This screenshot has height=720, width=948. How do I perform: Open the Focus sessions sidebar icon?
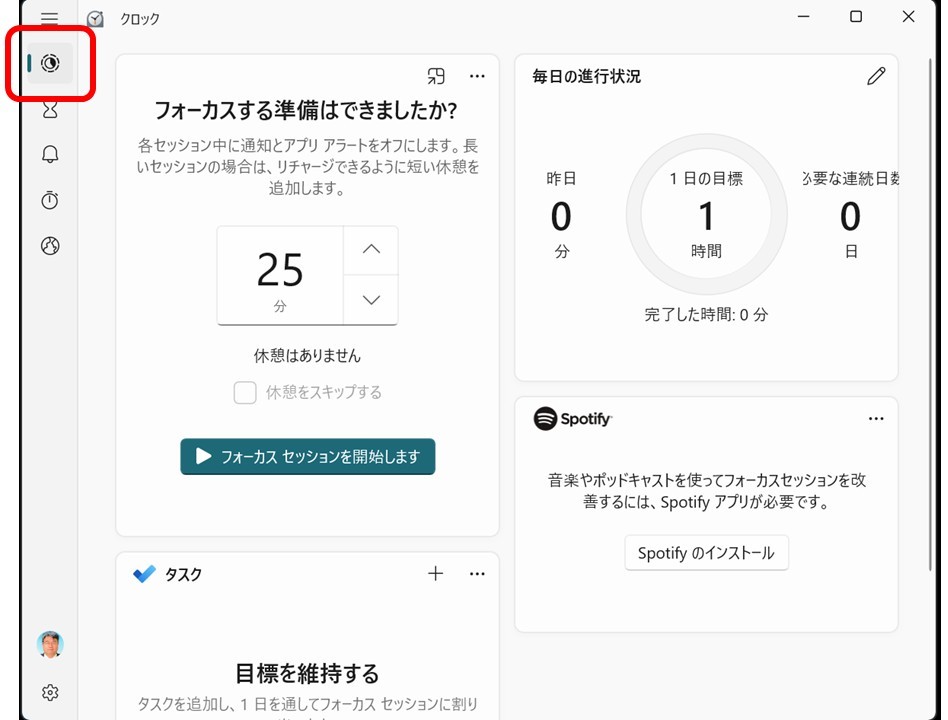[x=50, y=64]
